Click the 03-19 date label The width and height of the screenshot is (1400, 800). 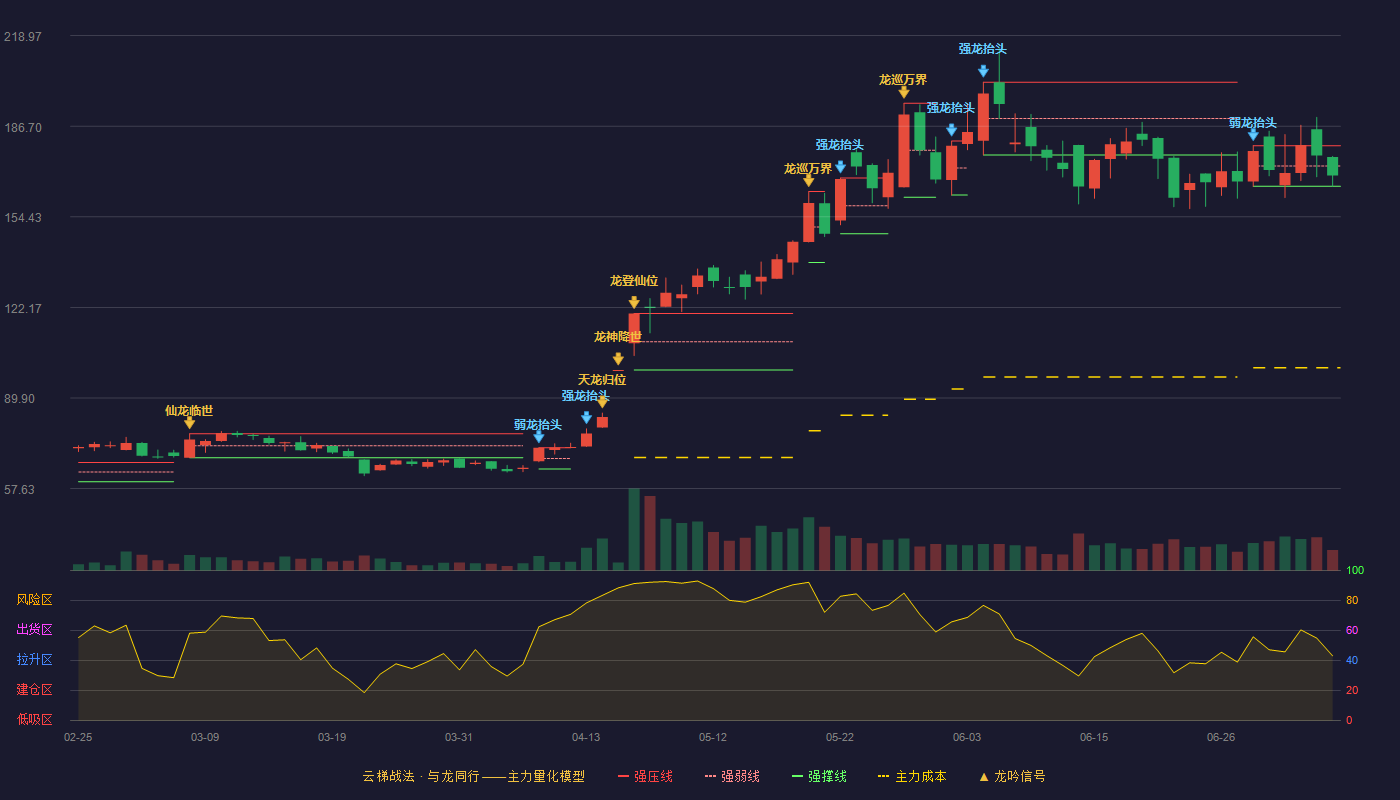point(332,737)
